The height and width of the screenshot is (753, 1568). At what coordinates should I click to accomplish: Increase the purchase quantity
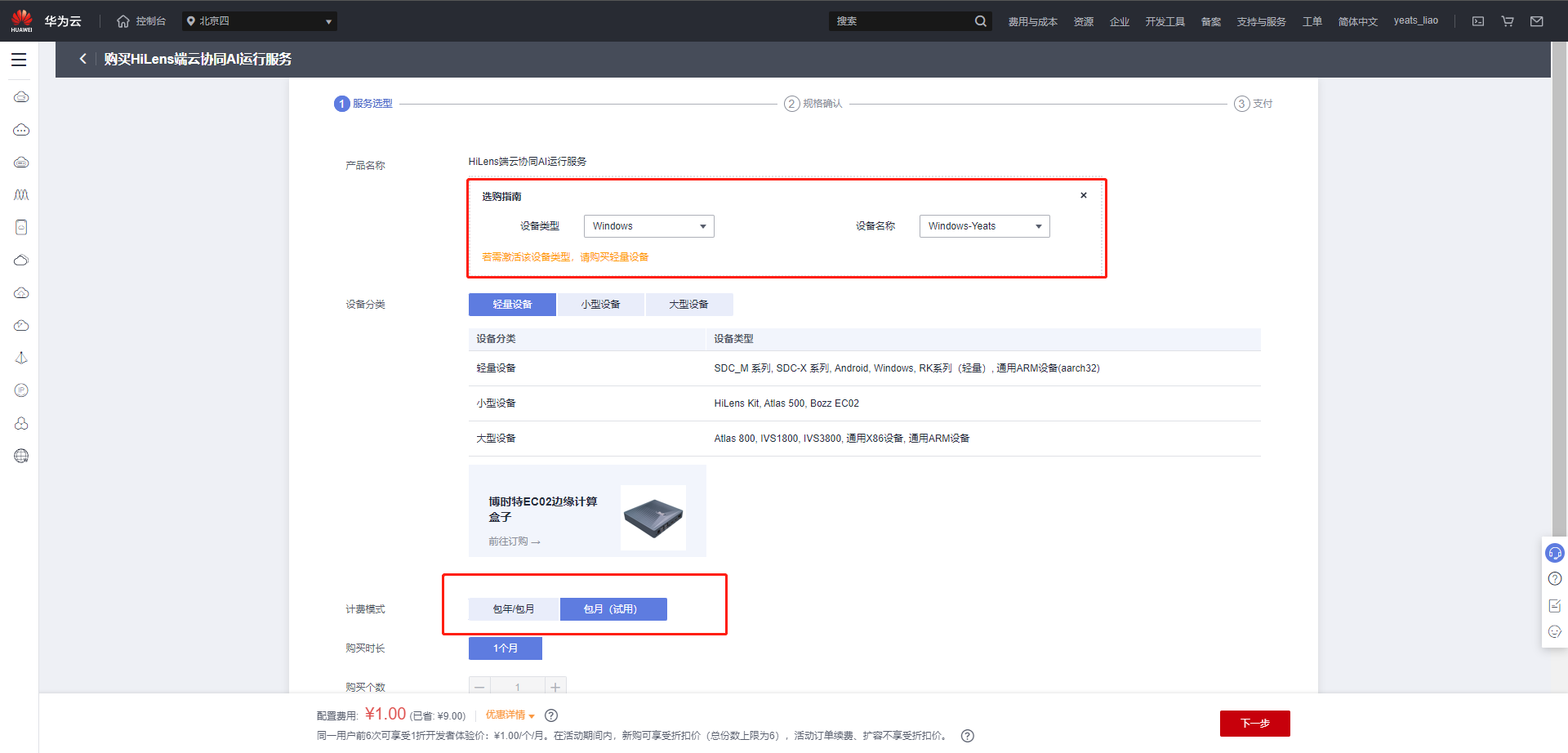pyautogui.click(x=555, y=688)
